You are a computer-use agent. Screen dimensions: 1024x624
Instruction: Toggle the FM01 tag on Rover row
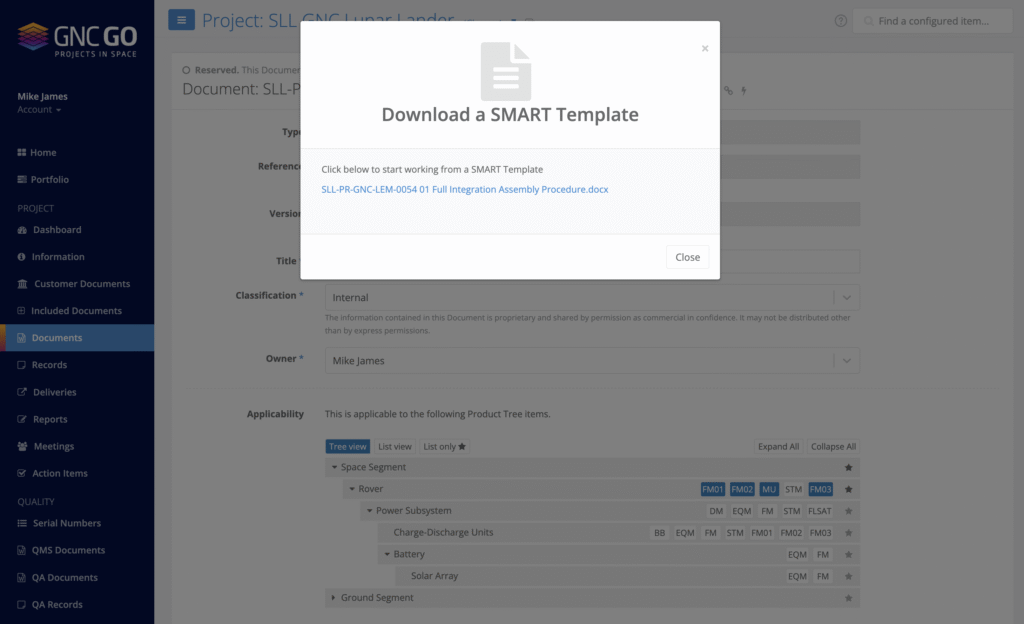click(712, 489)
